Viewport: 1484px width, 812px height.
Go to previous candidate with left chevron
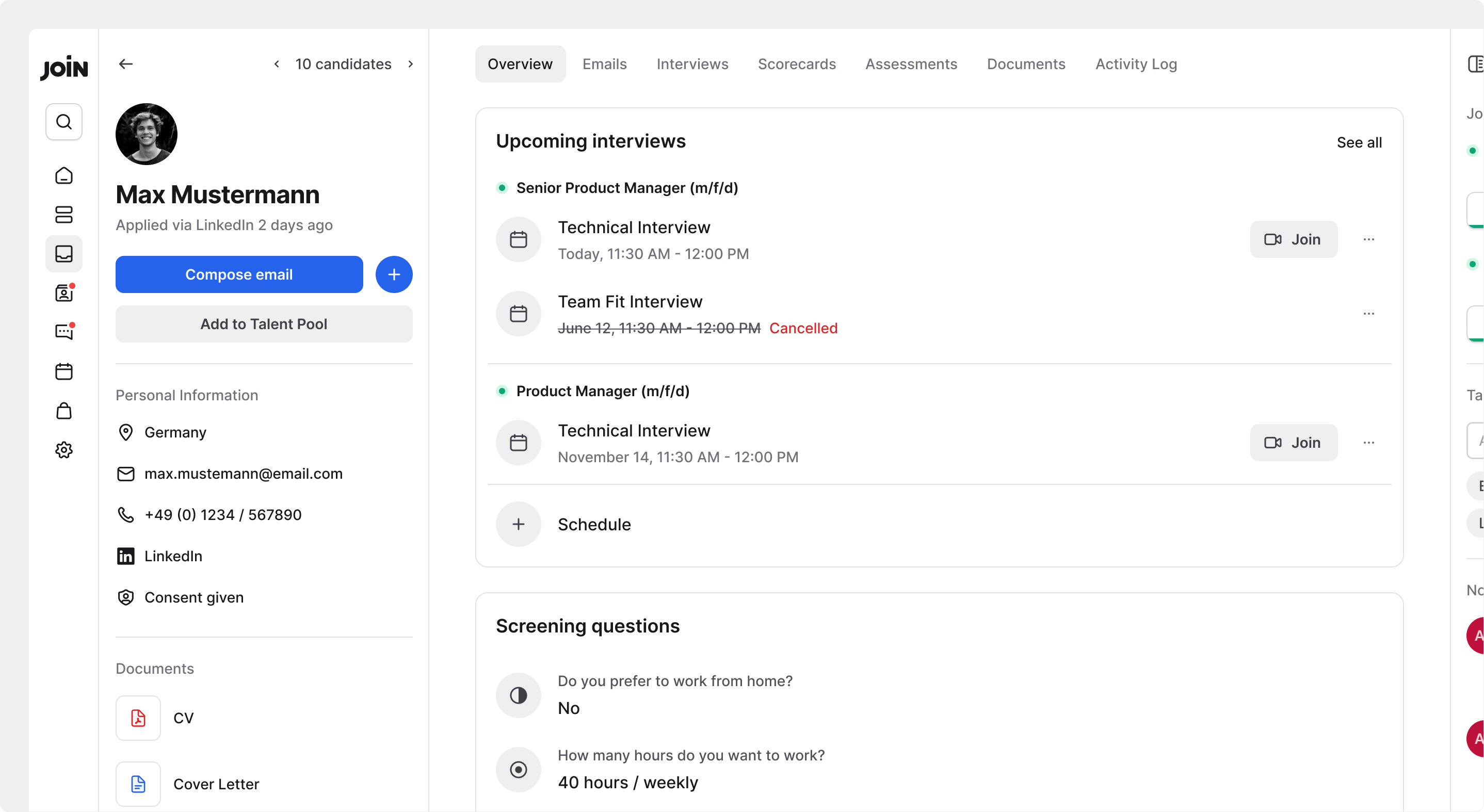click(x=277, y=64)
